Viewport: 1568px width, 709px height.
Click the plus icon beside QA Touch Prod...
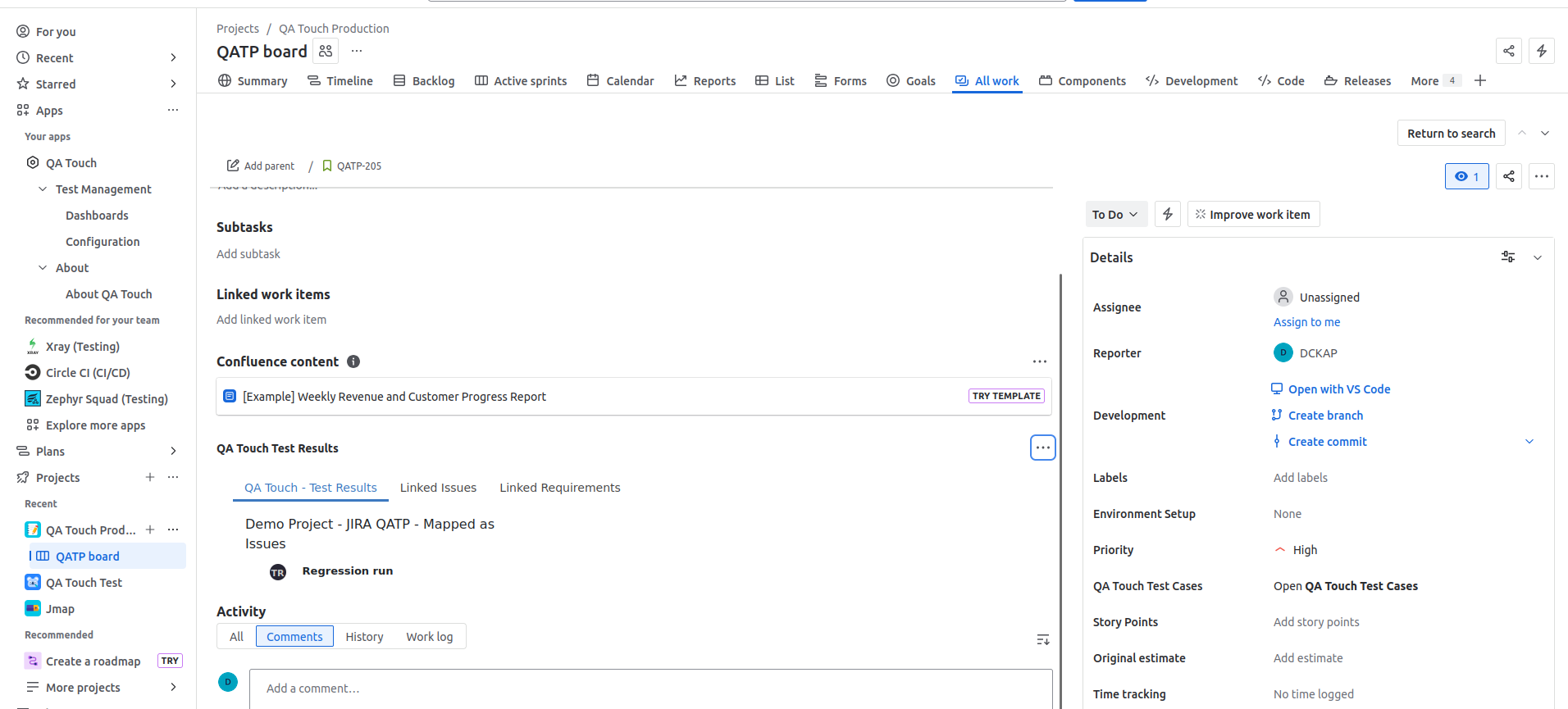tap(150, 529)
